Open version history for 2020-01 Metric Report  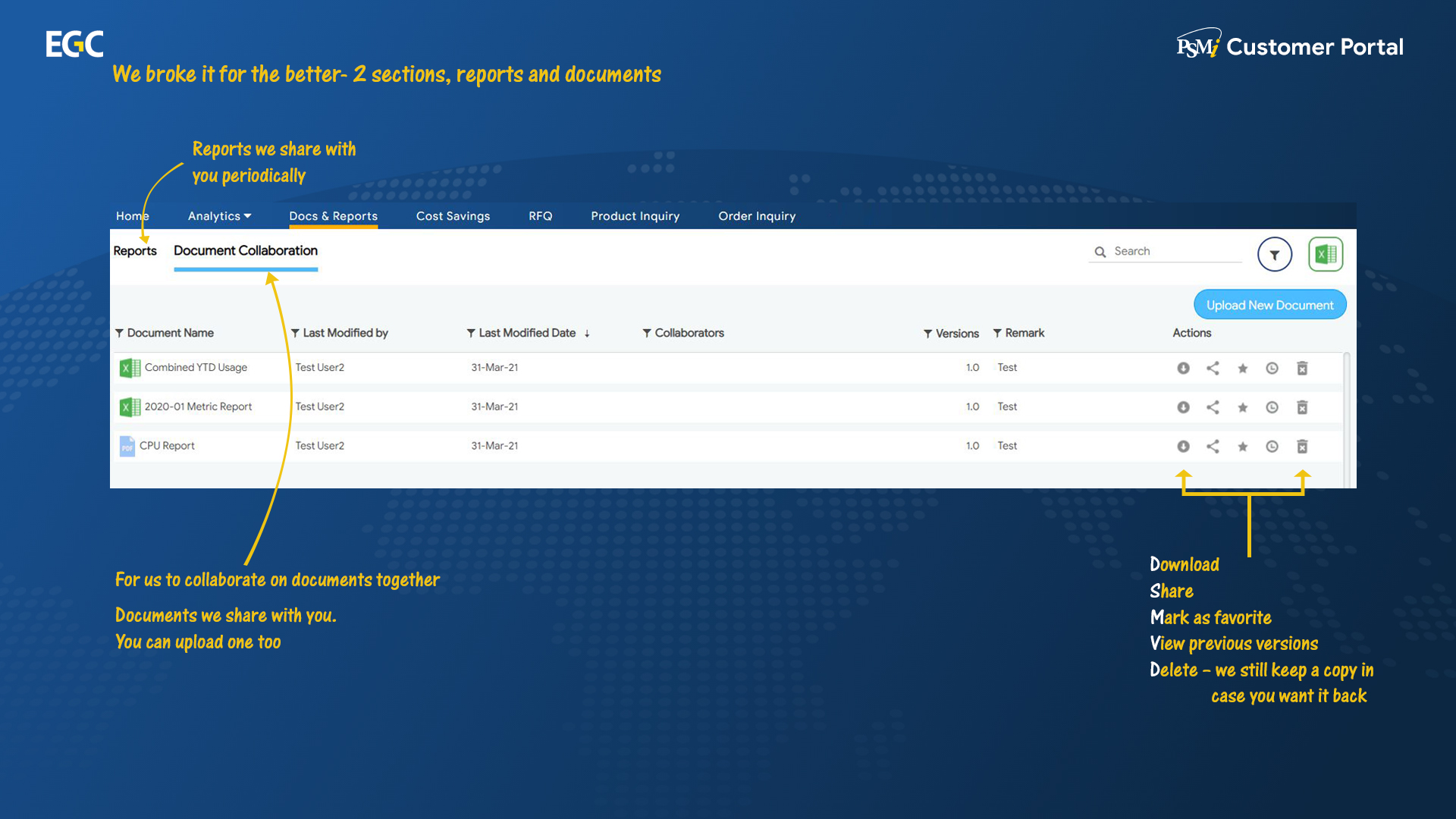pyautogui.click(x=1272, y=407)
